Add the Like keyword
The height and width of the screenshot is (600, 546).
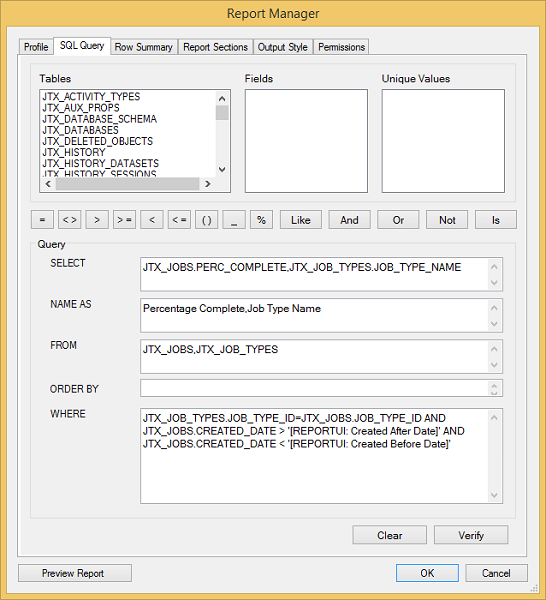301,220
